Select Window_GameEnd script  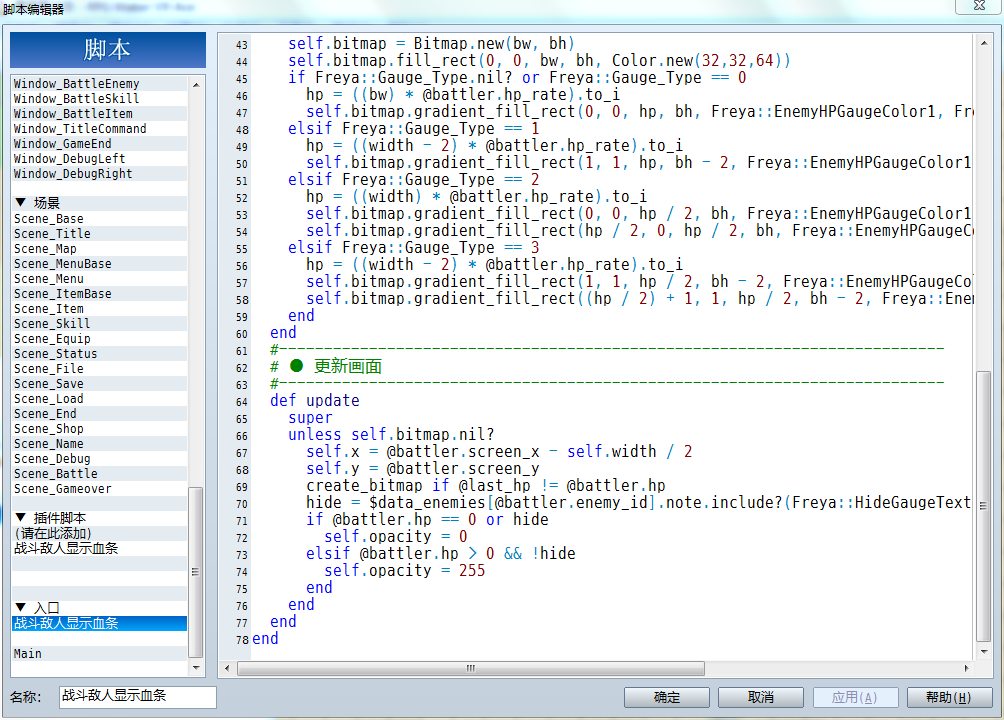99,144
